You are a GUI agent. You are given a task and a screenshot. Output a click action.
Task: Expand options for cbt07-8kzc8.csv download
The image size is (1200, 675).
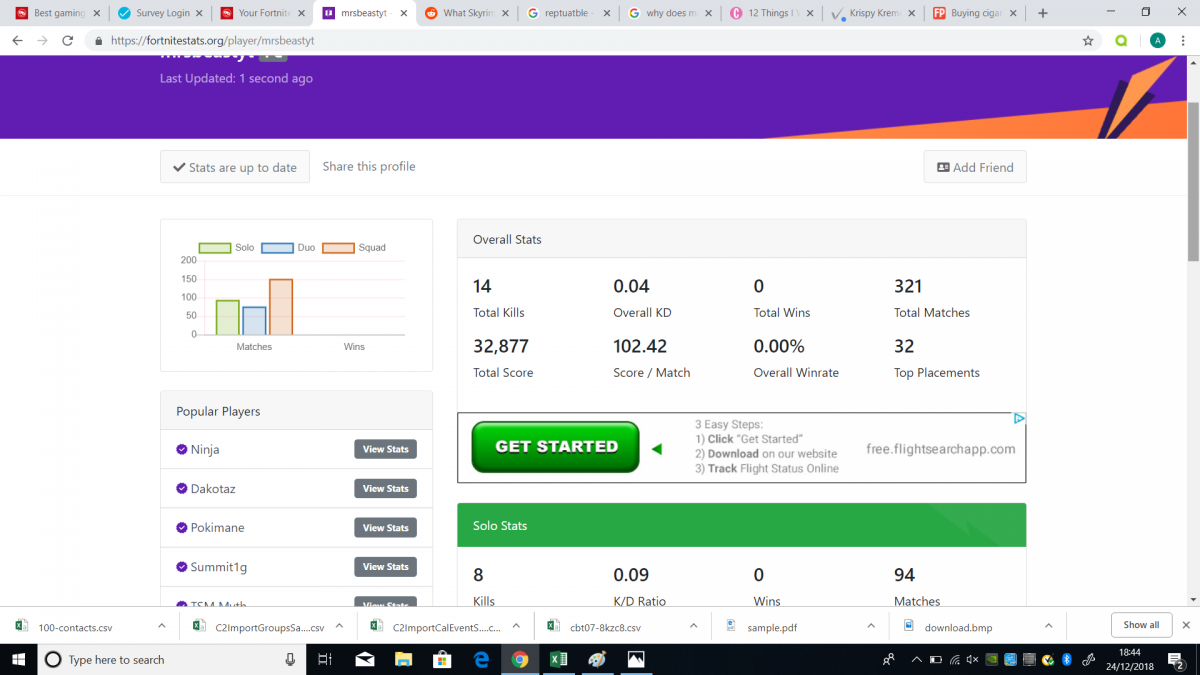694,626
